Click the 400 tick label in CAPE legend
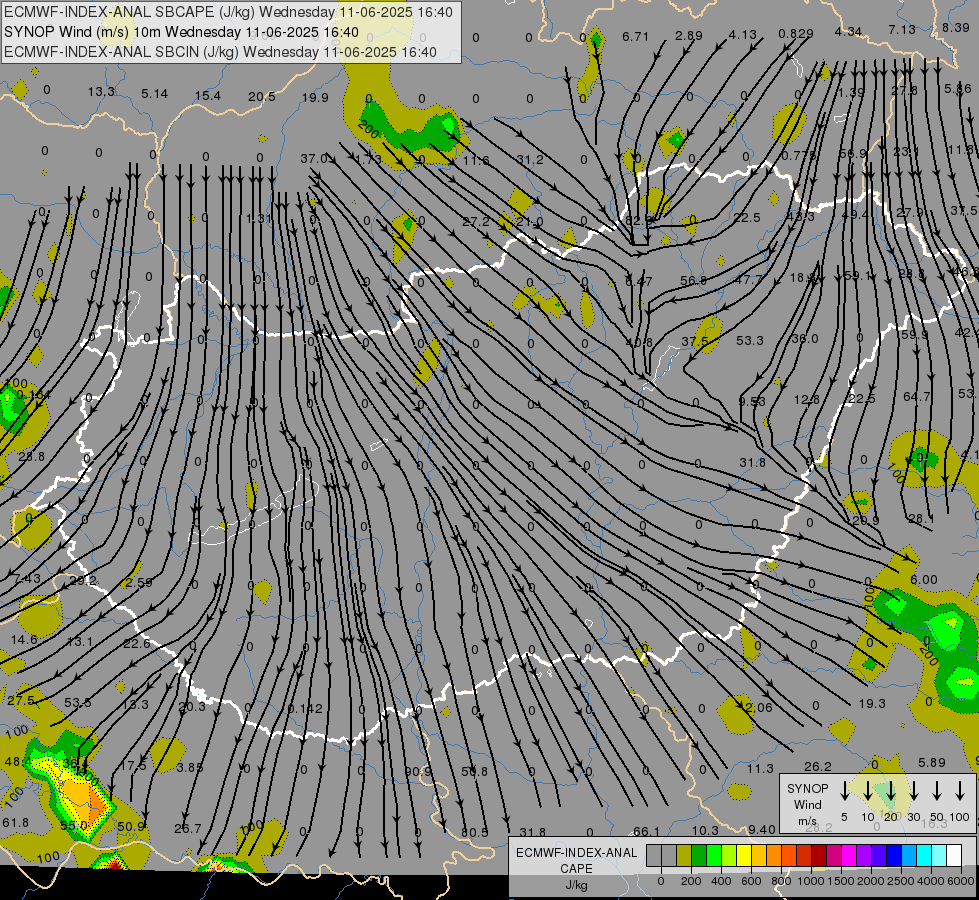 pos(721,881)
